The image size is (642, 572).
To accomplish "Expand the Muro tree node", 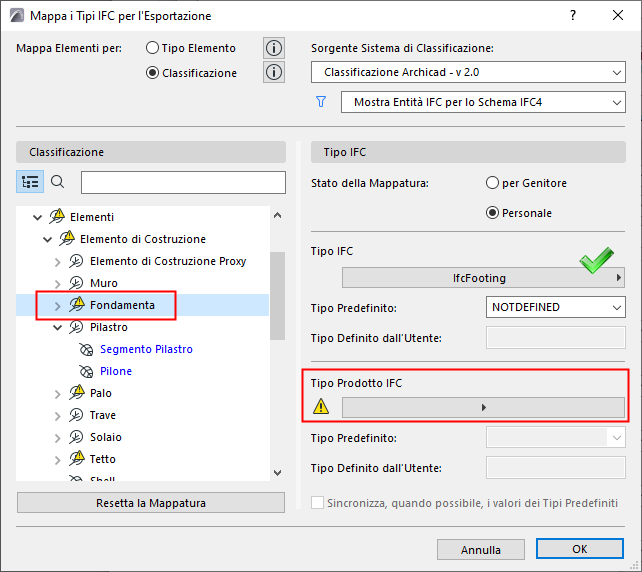I will coord(58,283).
